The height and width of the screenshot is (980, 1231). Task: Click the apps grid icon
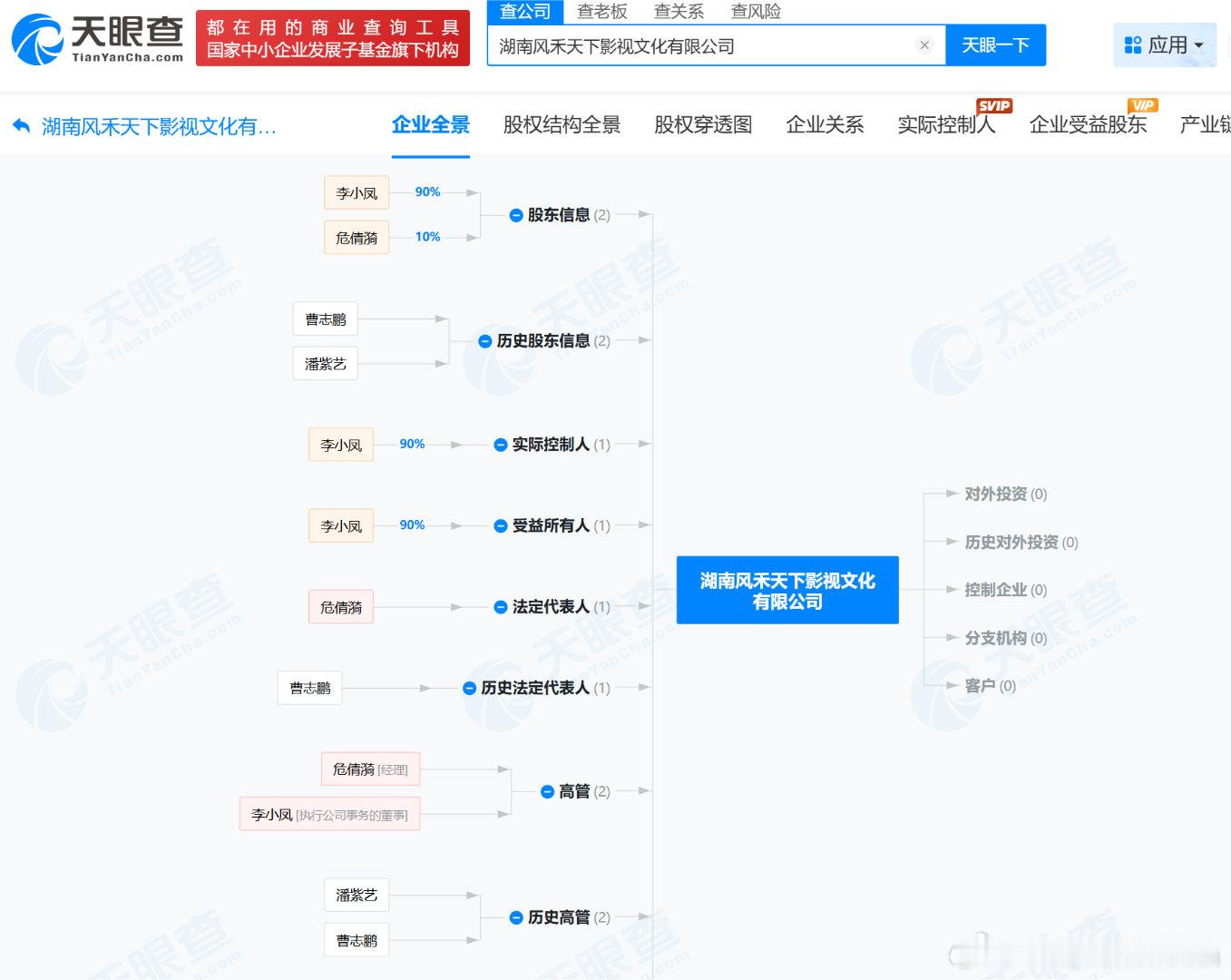tap(1133, 45)
